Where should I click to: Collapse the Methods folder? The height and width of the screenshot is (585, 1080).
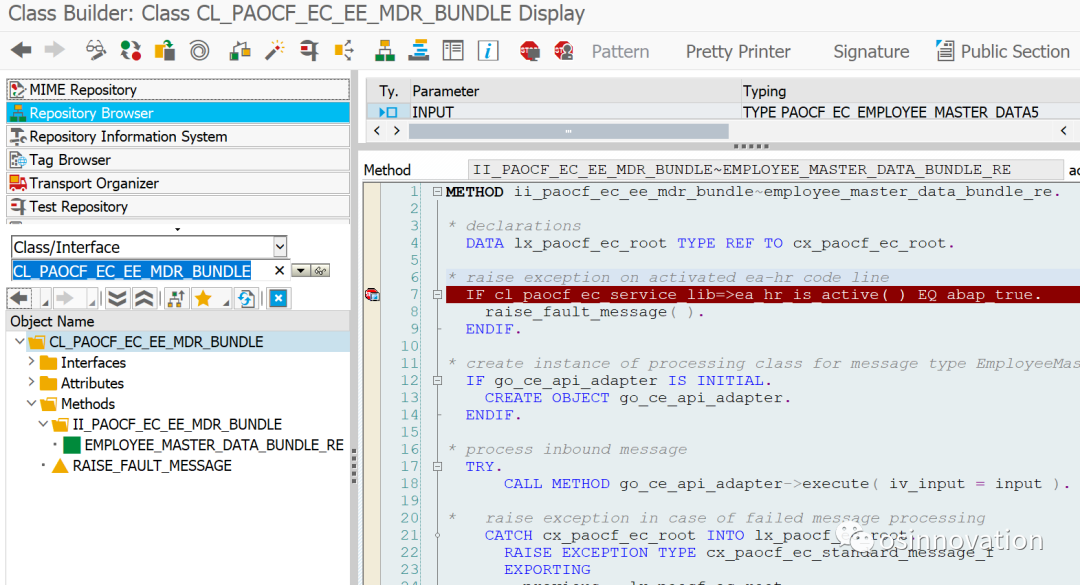(31, 403)
